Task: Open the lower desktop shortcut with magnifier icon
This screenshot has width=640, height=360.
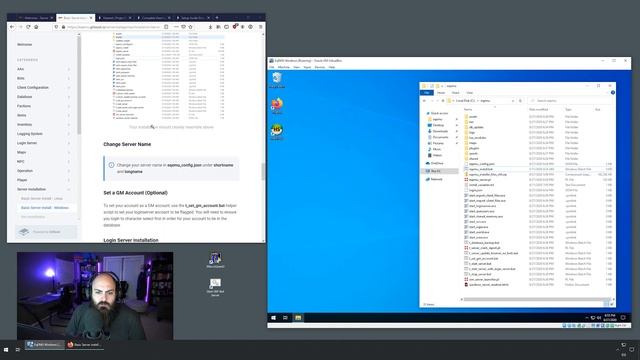Action: (216, 287)
